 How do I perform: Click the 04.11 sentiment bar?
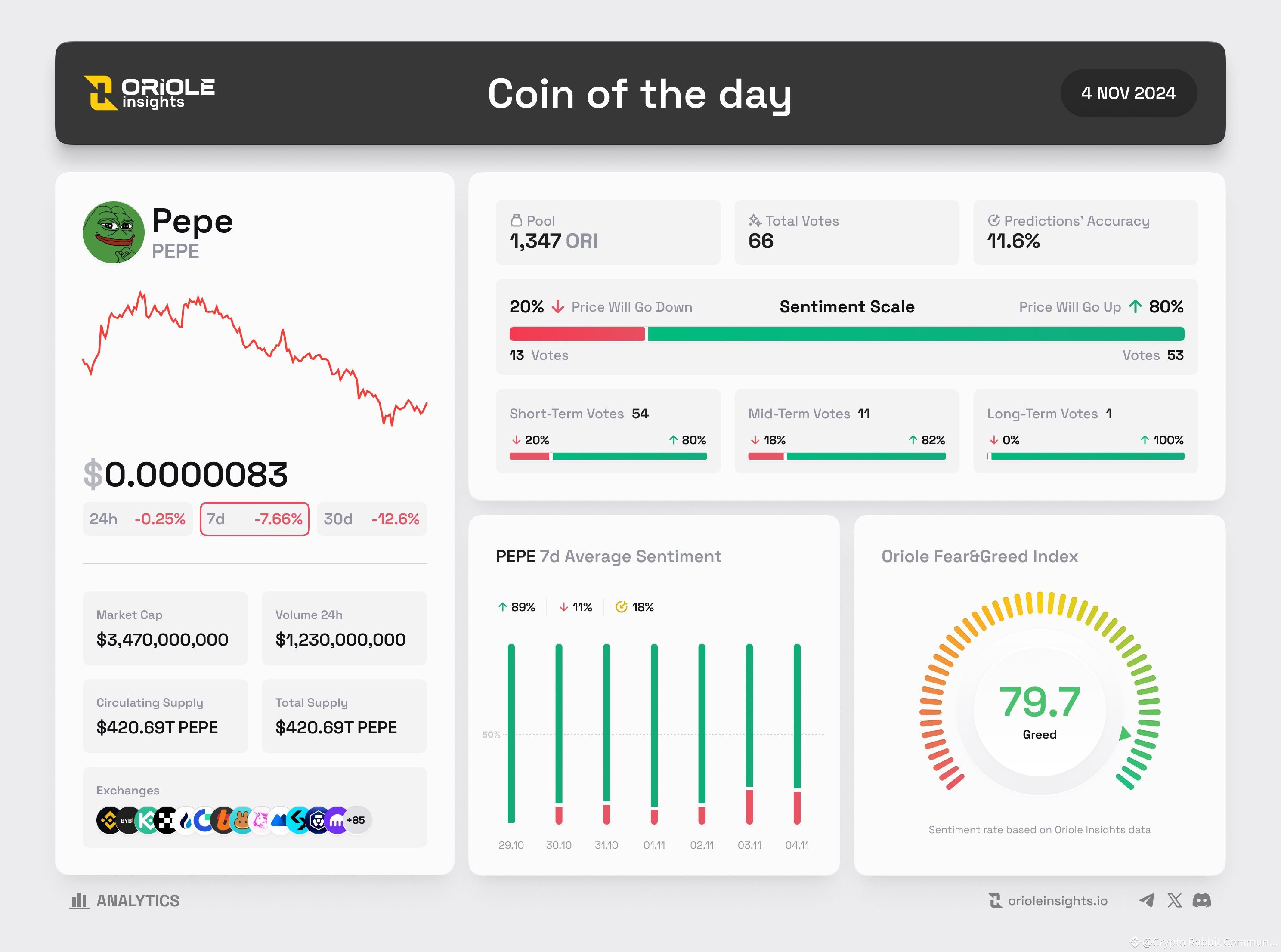point(797,733)
